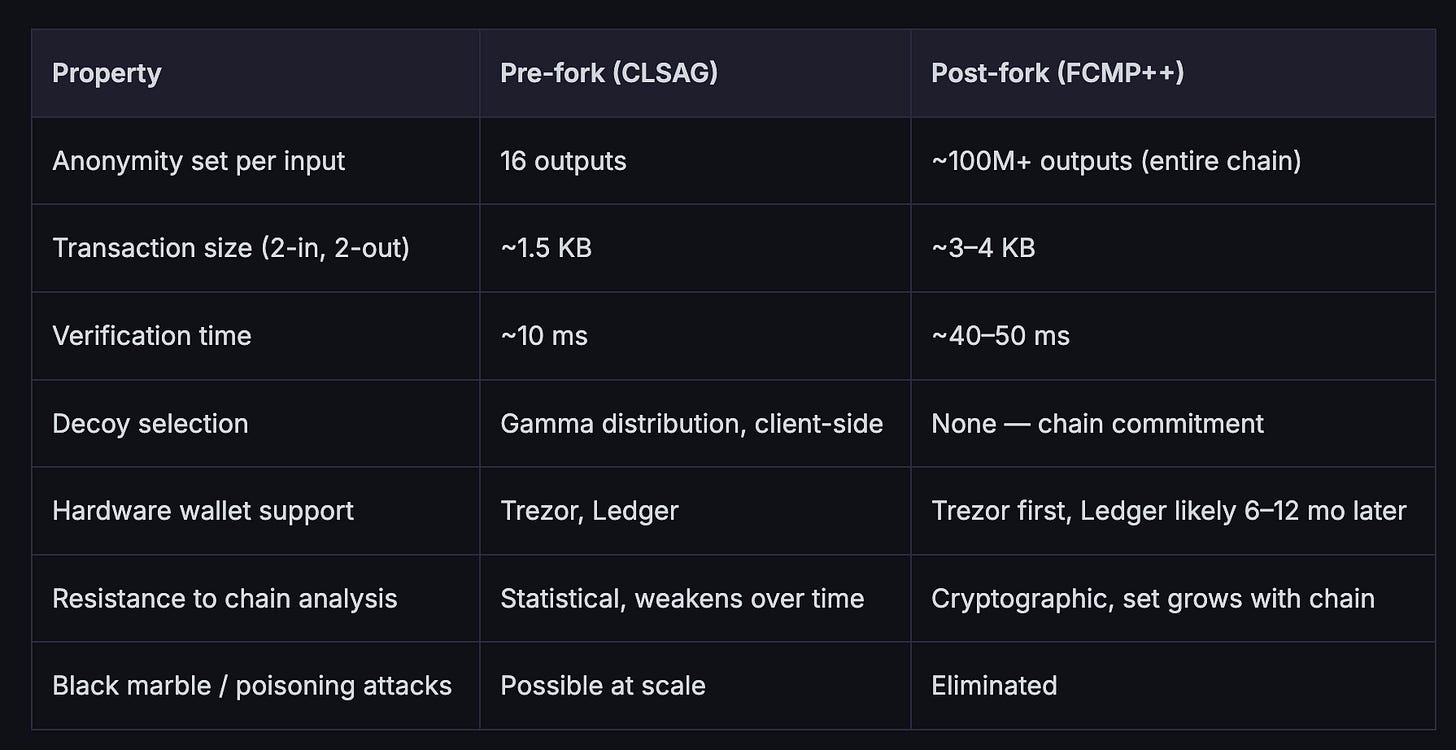Select the Trezor first, Ledger likely later cell
Image resolution: width=1456 pixels, height=750 pixels.
[x=1169, y=510]
